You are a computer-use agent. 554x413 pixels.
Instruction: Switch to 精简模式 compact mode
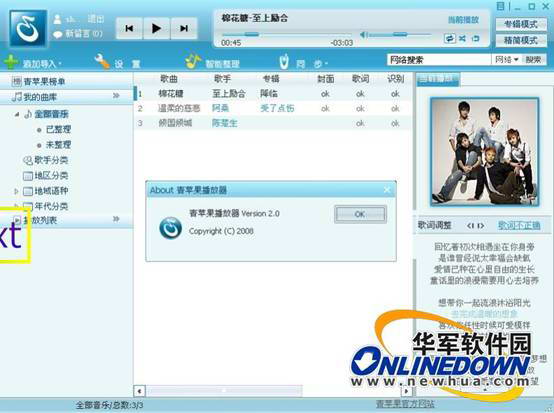pyautogui.click(x=521, y=40)
